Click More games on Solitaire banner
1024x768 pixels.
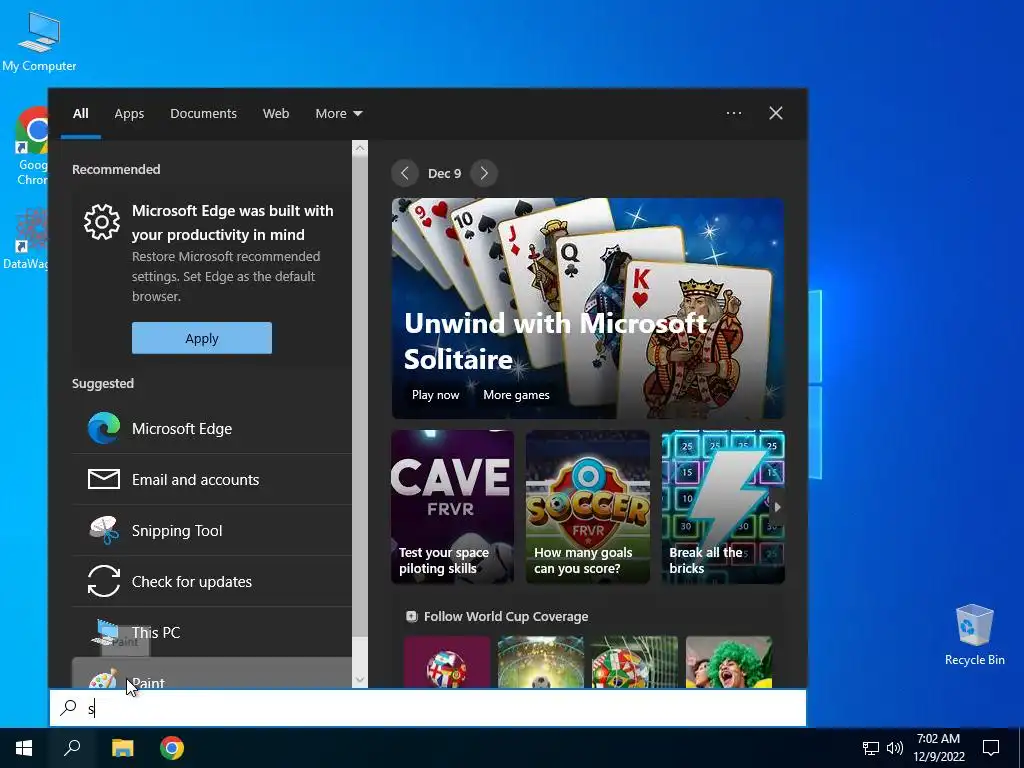pyautogui.click(x=516, y=394)
